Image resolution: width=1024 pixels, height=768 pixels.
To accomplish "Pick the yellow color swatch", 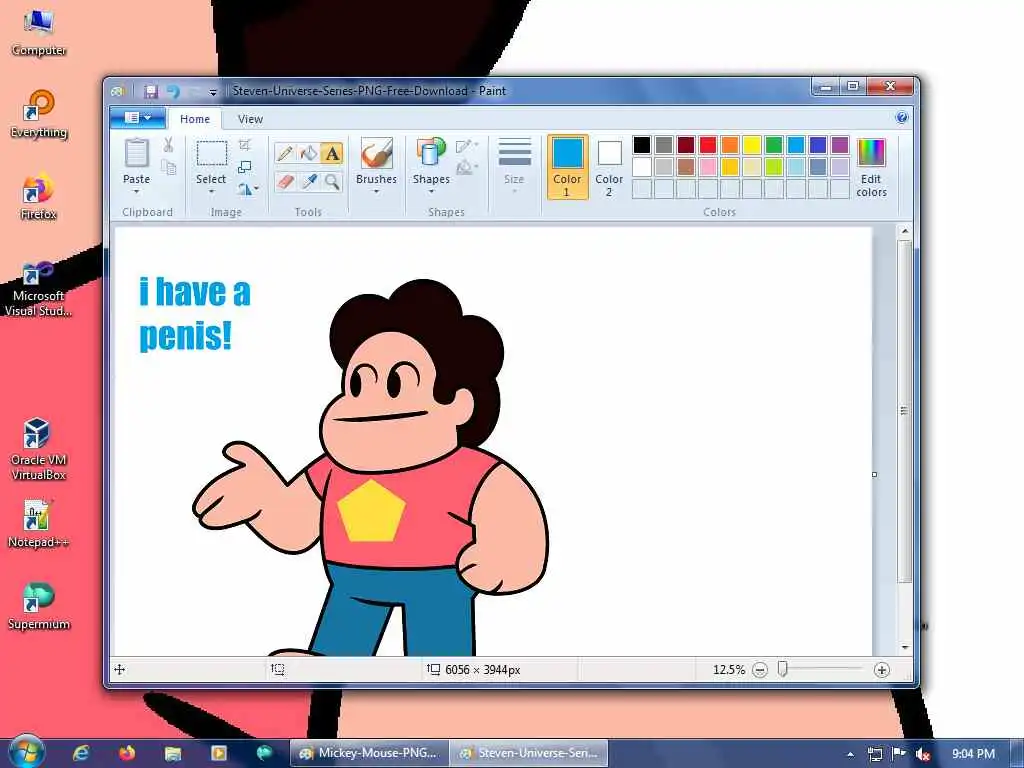I will point(752,144).
